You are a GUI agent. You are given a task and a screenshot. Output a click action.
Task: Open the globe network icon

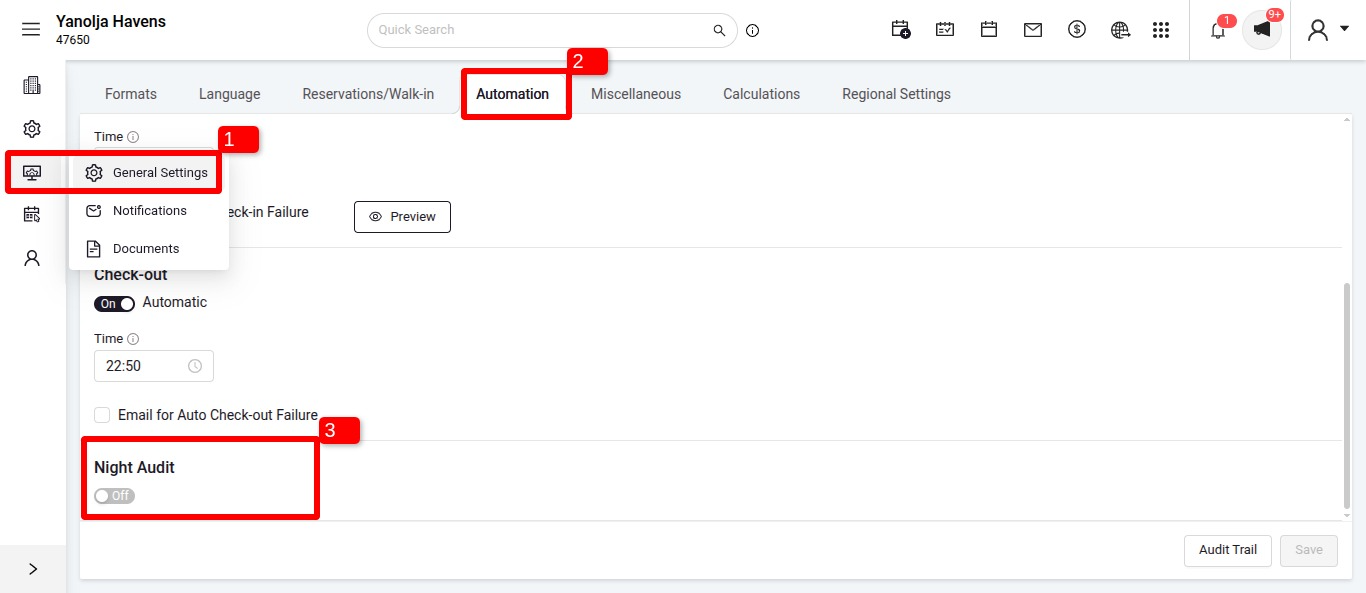pos(1120,30)
